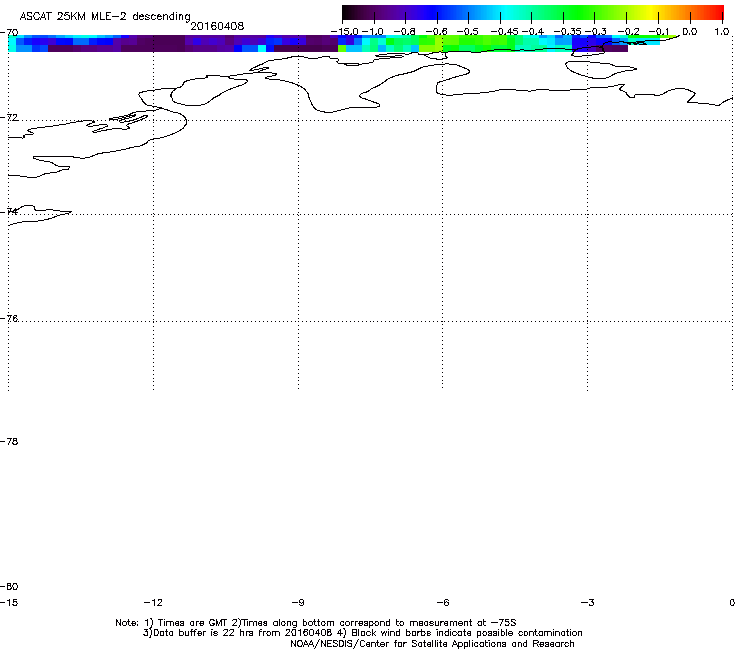This screenshot has height=650, width=740.
Task: Pick the red end of the color bar
Action: coord(715,12)
